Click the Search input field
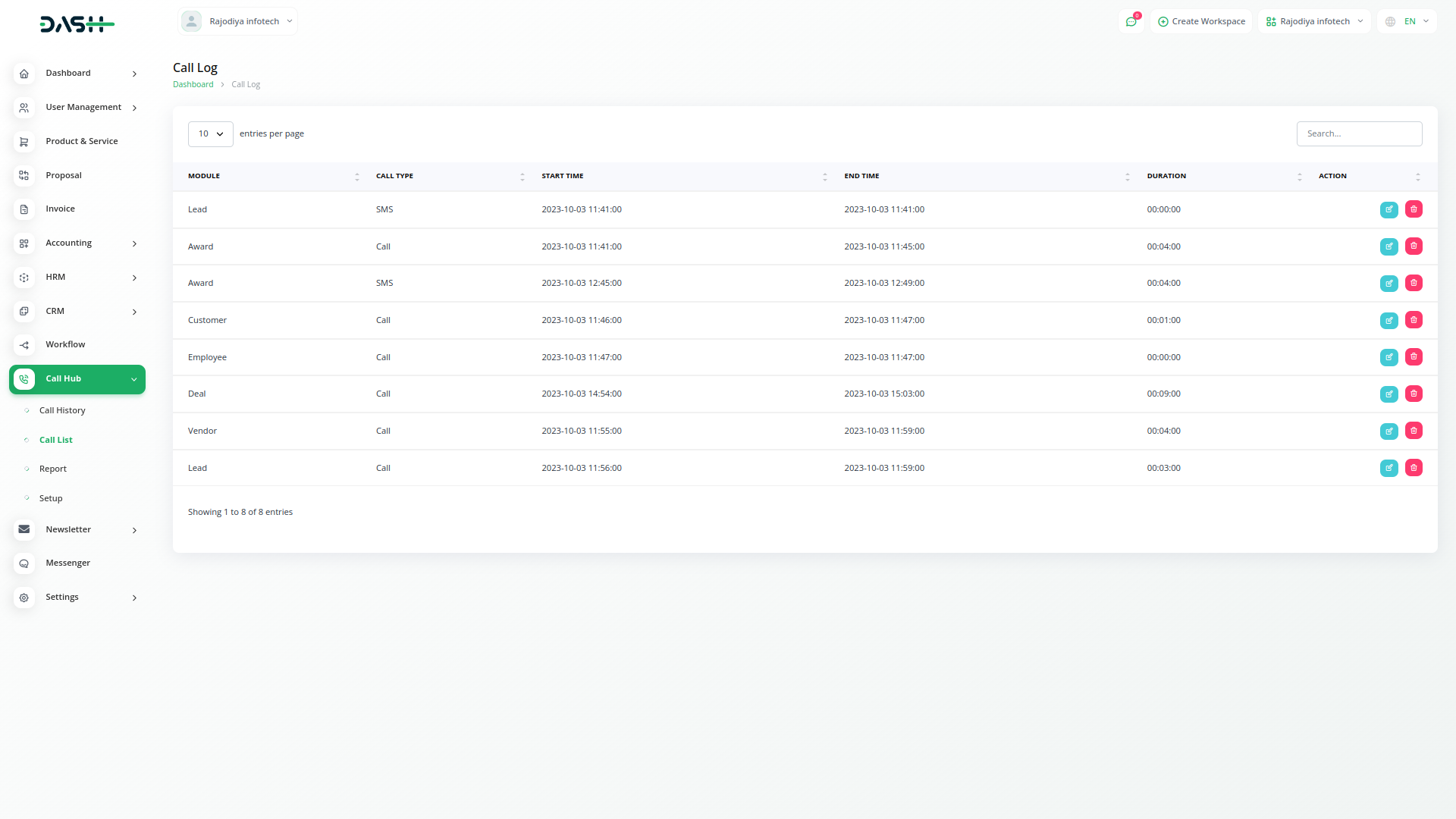The width and height of the screenshot is (1456, 819). [1359, 134]
